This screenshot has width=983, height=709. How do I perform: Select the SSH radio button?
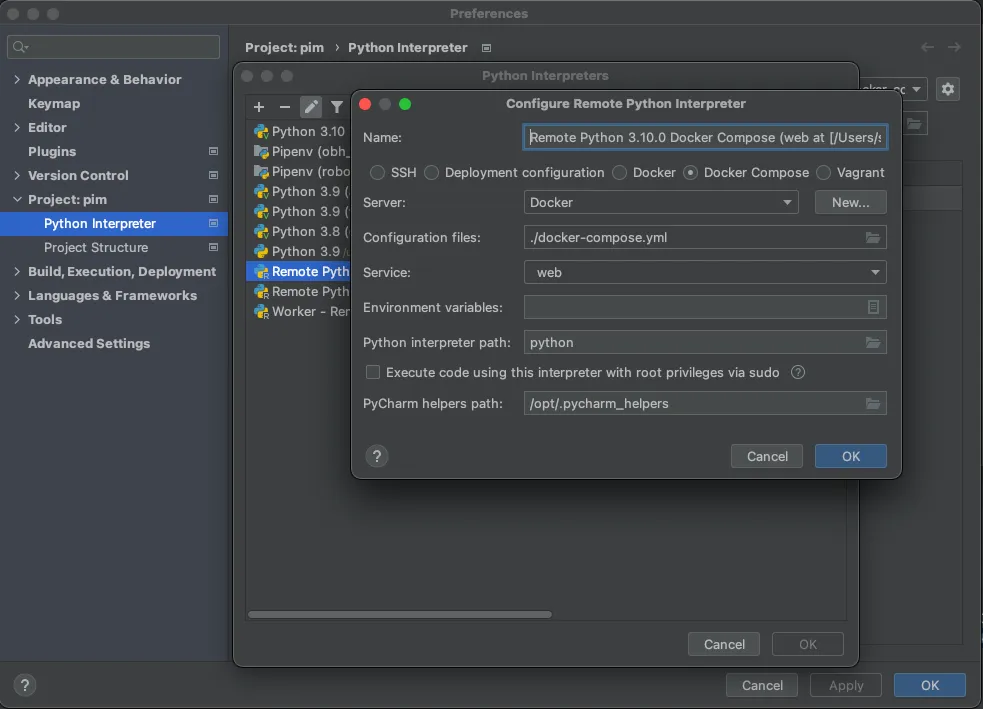(x=377, y=172)
